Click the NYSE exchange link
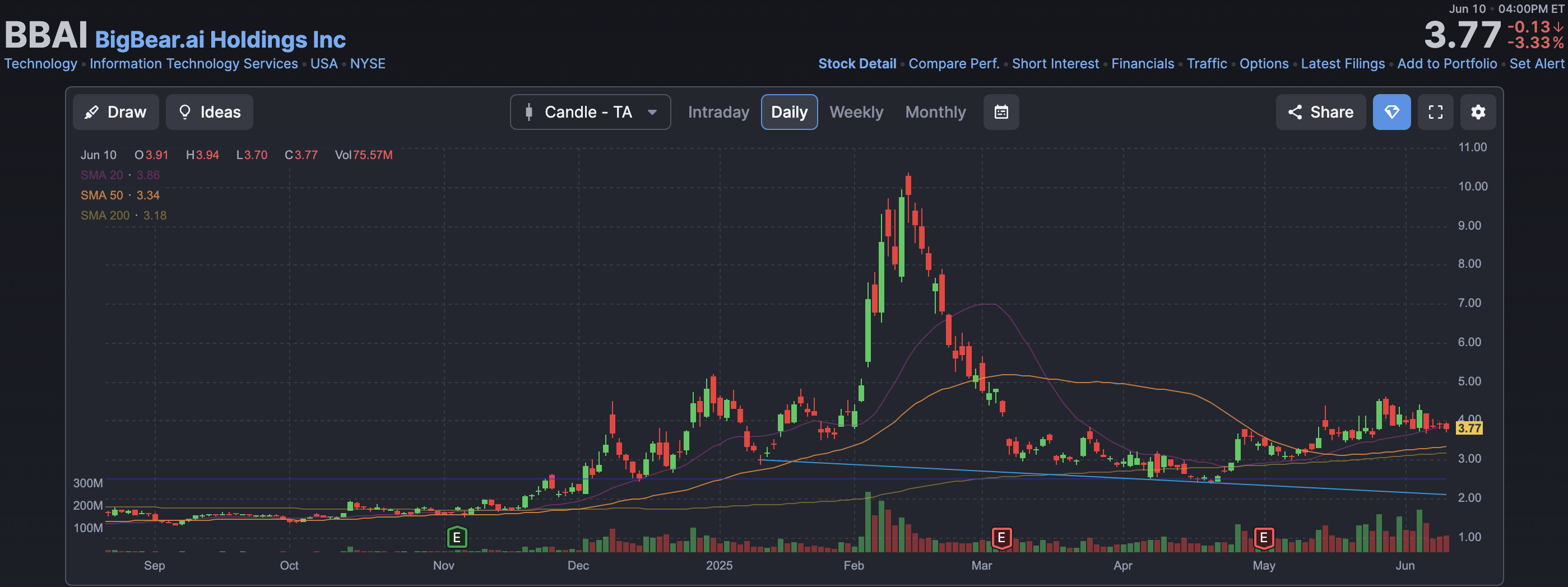 [368, 64]
